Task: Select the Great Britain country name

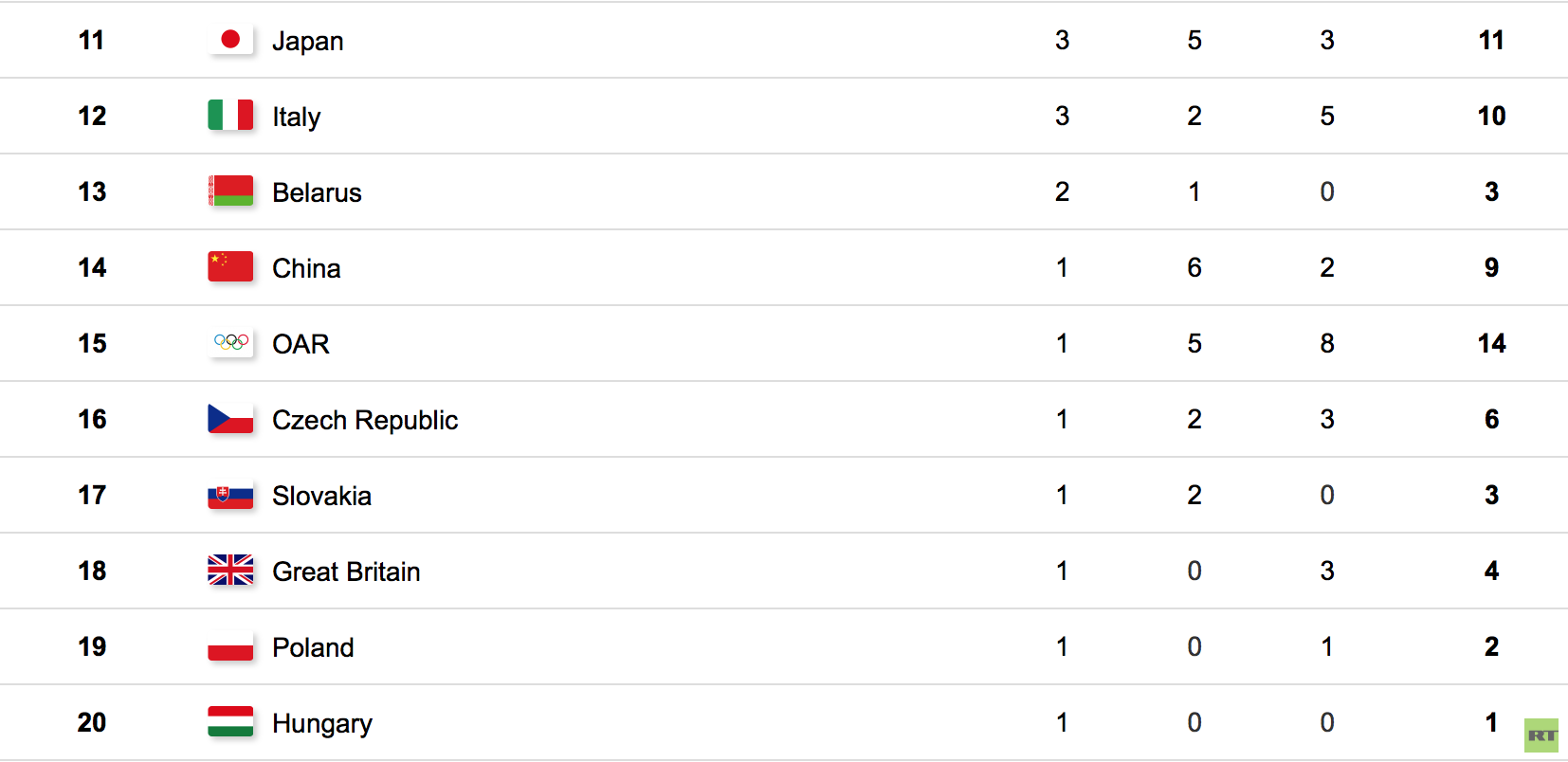Action: [x=346, y=571]
